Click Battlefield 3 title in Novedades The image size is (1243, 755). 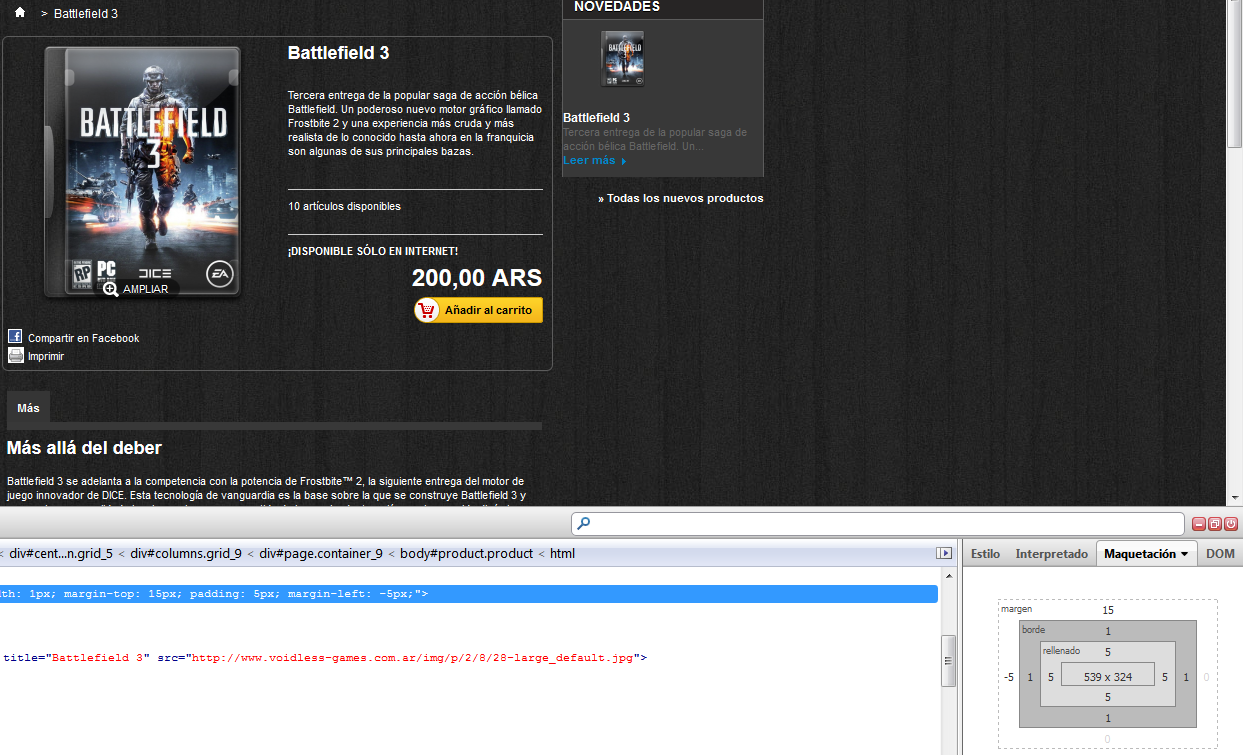pyautogui.click(x=596, y=118)
